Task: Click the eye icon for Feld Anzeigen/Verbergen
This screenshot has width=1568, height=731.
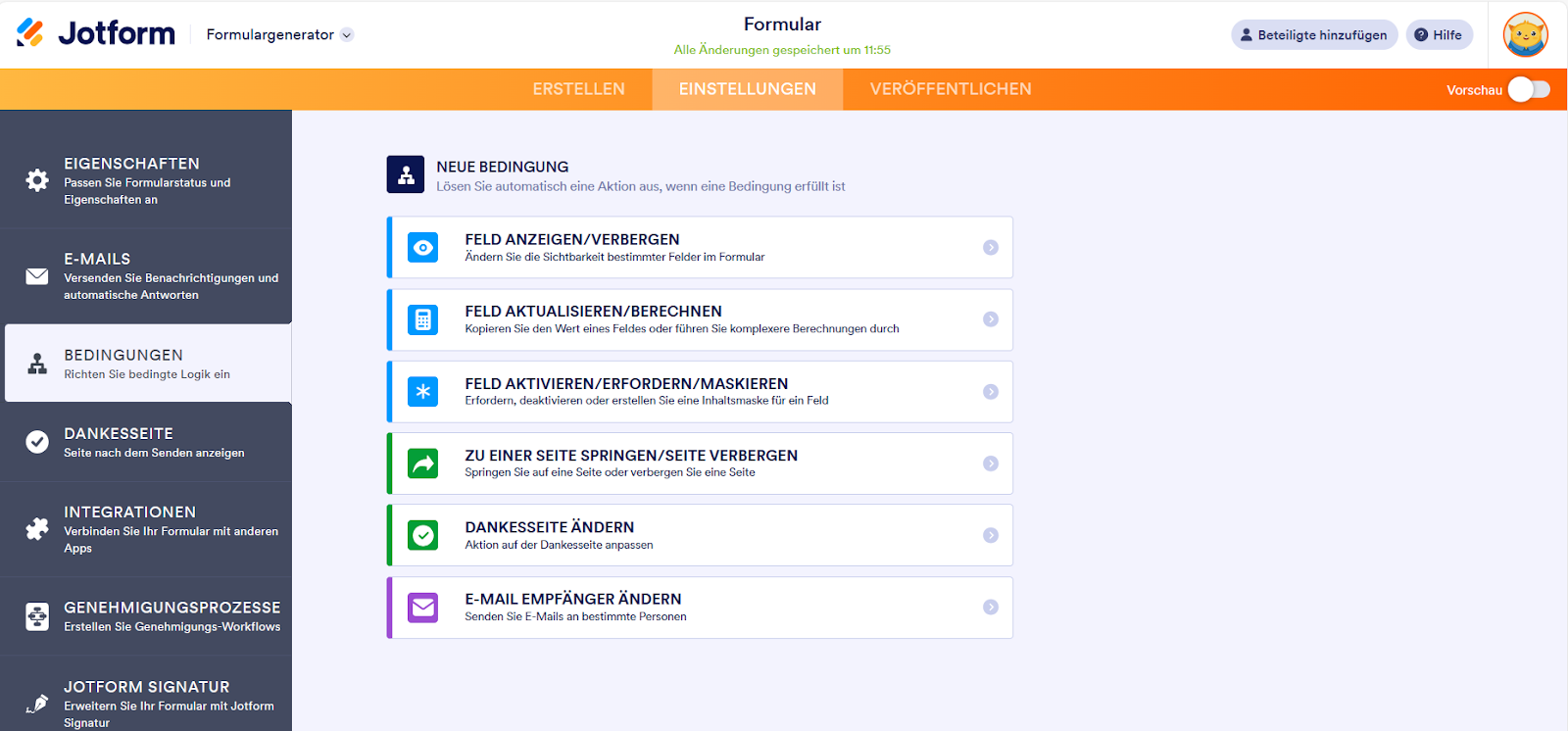Action: (x=423, y=248)
